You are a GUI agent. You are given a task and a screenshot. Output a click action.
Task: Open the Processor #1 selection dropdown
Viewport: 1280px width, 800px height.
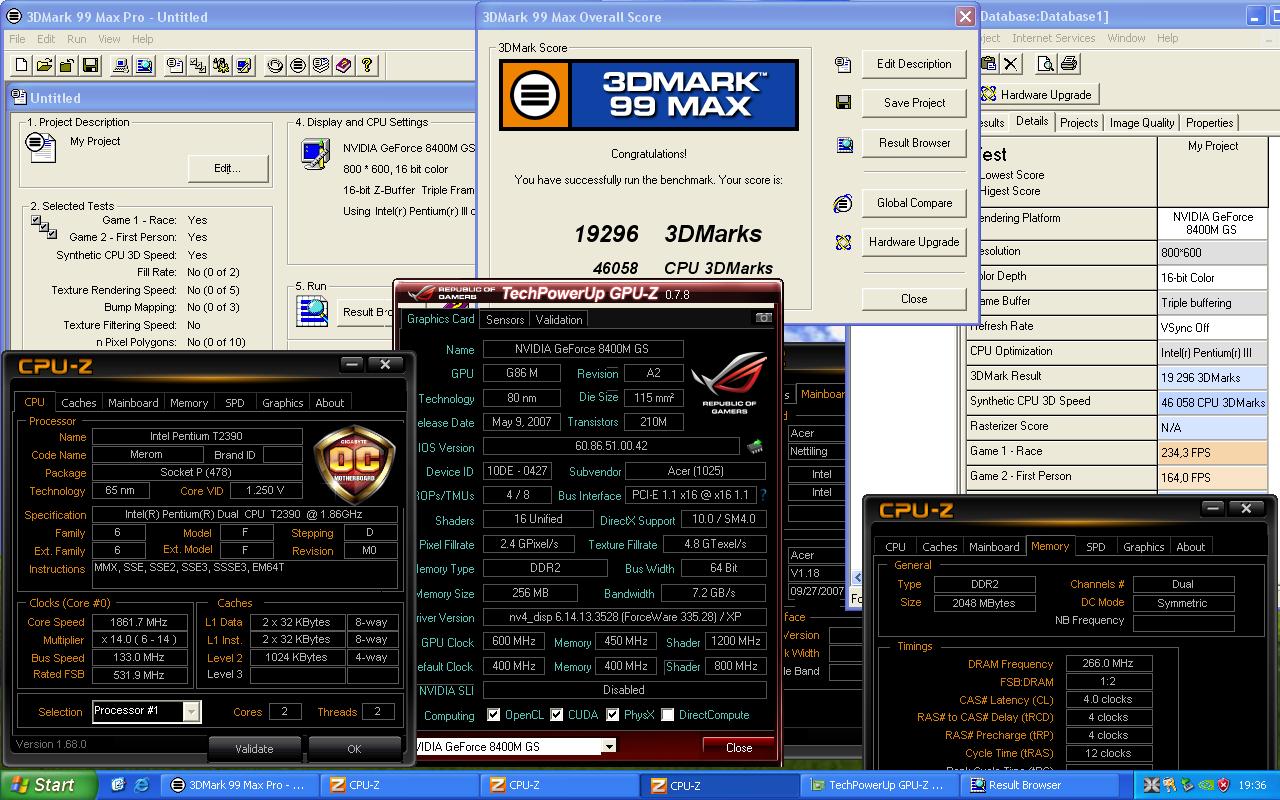(191, 711)
